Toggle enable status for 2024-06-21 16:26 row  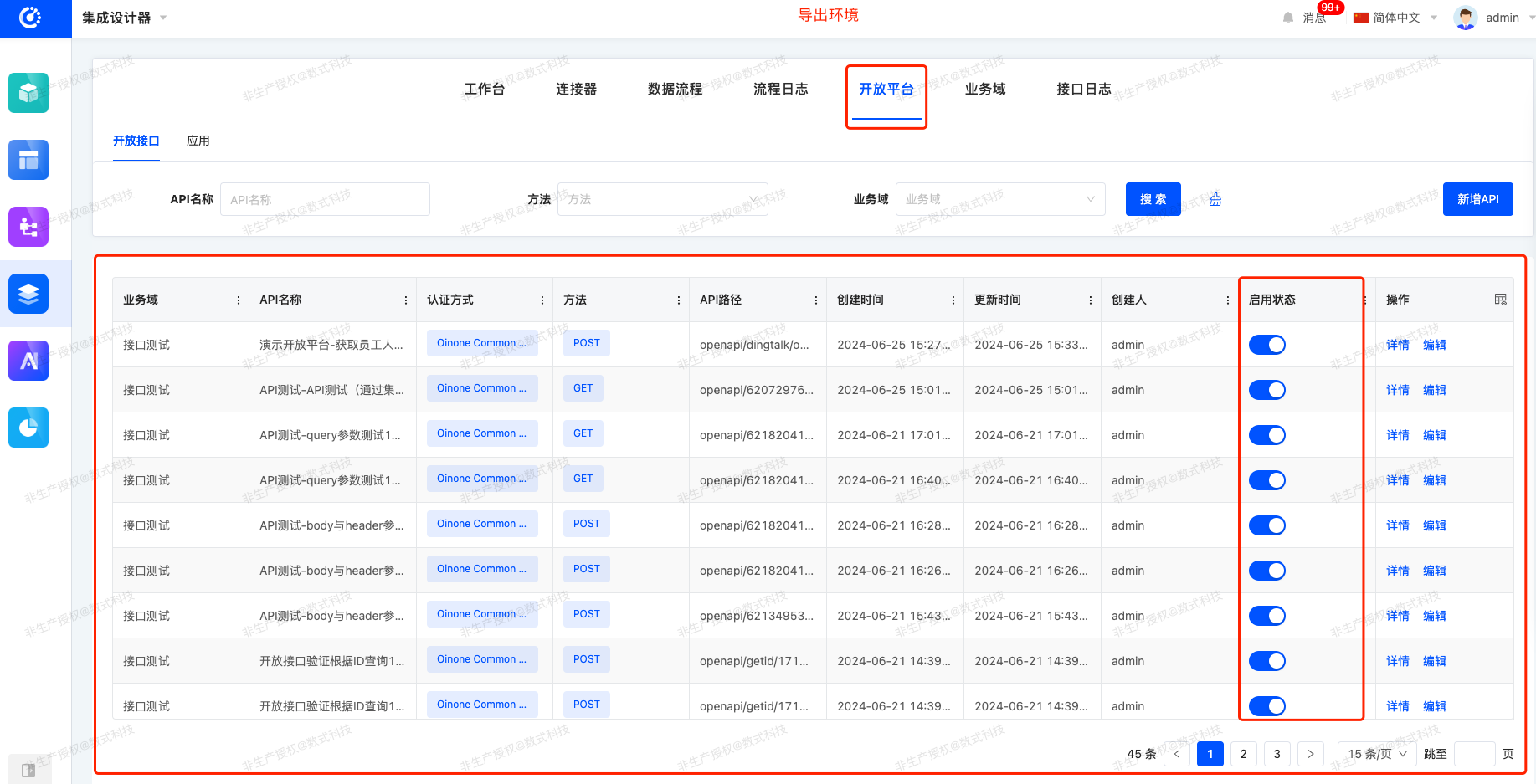point(1267,571)
